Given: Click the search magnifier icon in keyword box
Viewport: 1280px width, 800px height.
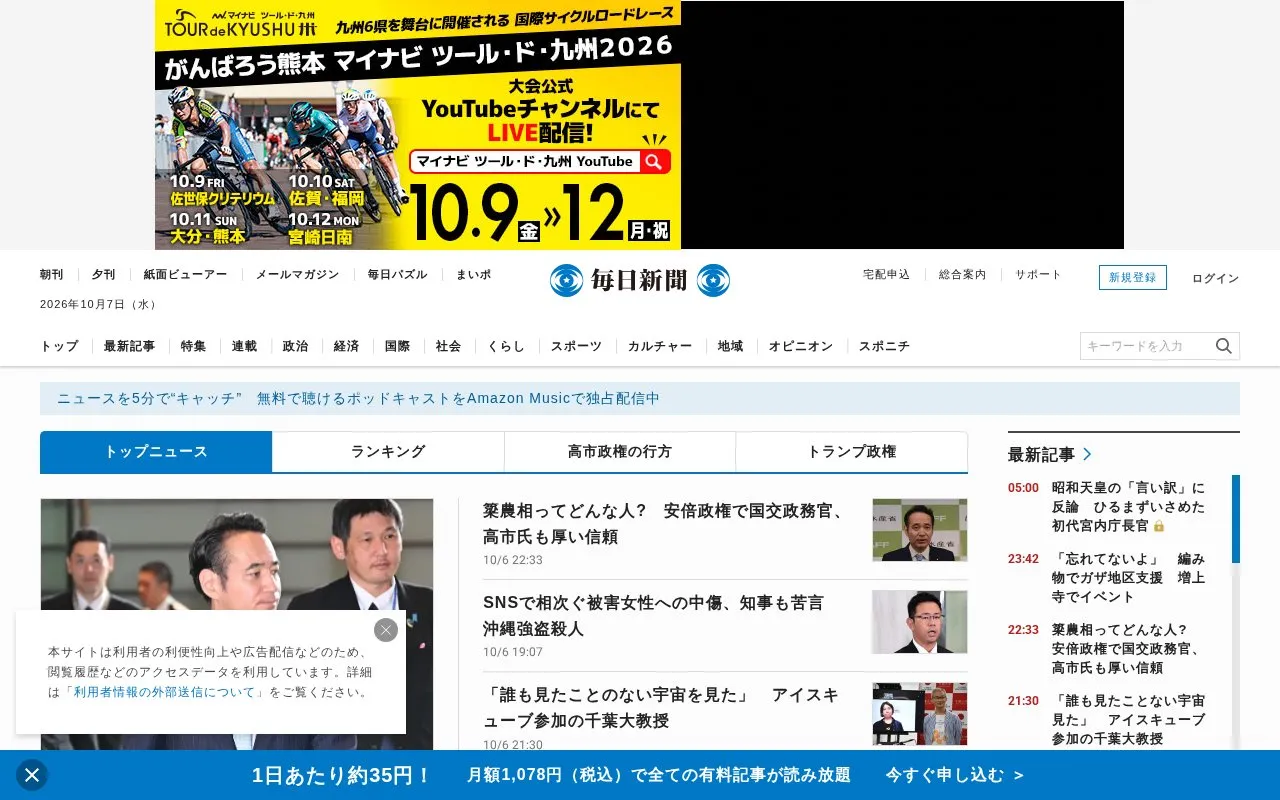Looking at the screenshot, I should click(1224, 346).
